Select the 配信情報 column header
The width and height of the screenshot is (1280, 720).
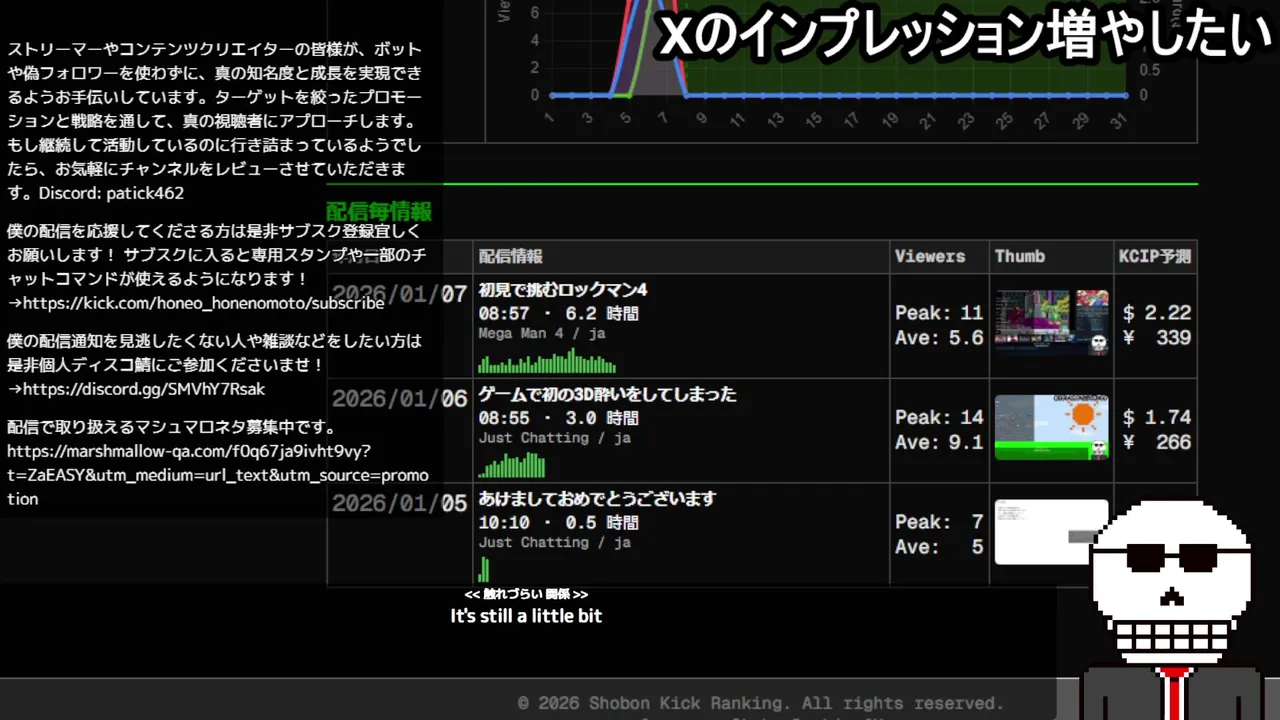pos(510,257)
